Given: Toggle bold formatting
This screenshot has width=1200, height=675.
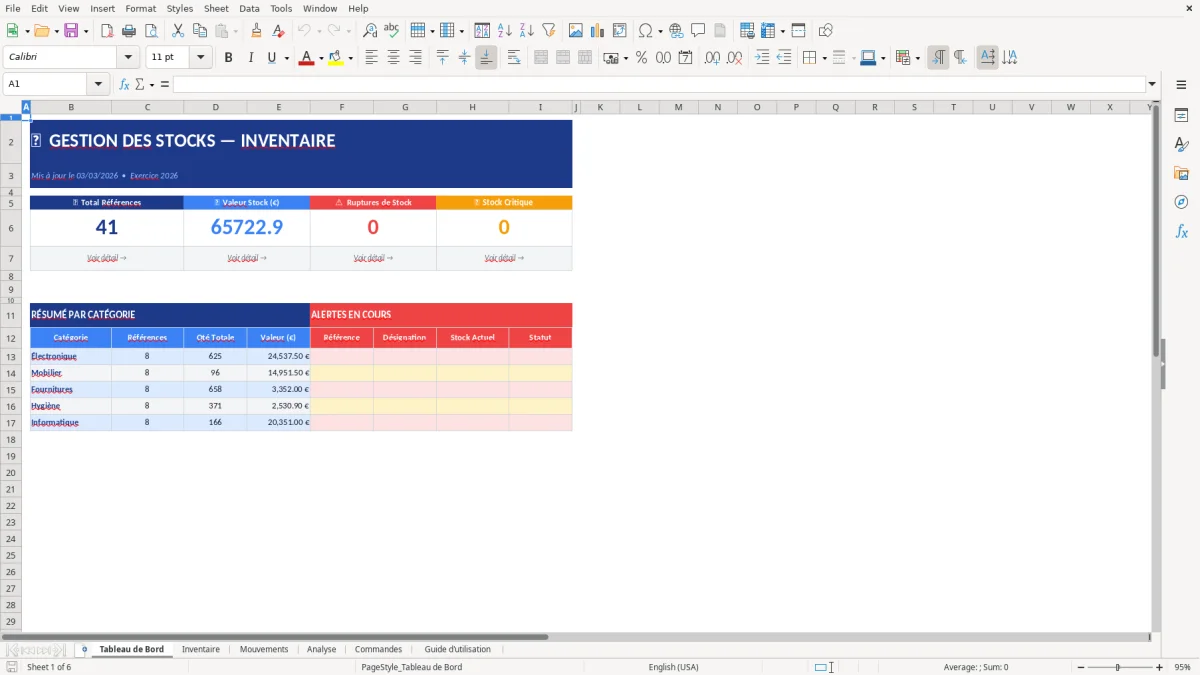Looking at the screenshot, I should [x=228, y=57].
